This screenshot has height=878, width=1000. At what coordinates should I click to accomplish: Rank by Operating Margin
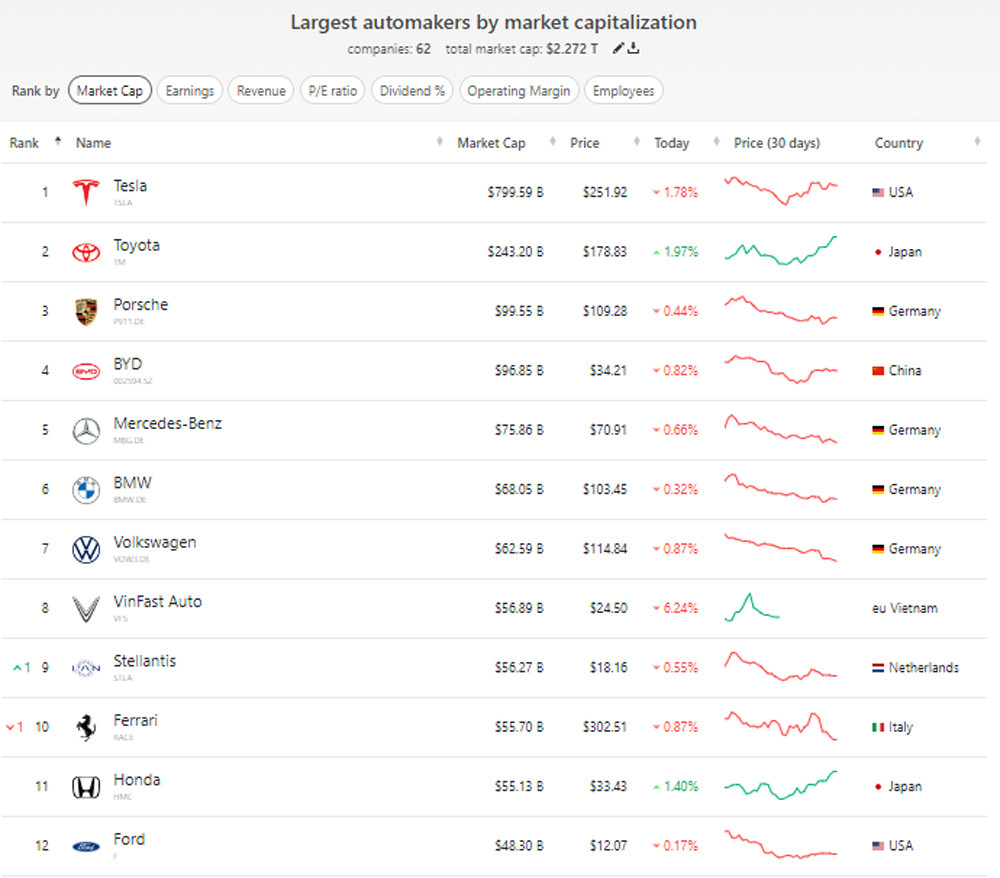pyautogui.click(x=519, y=91)
